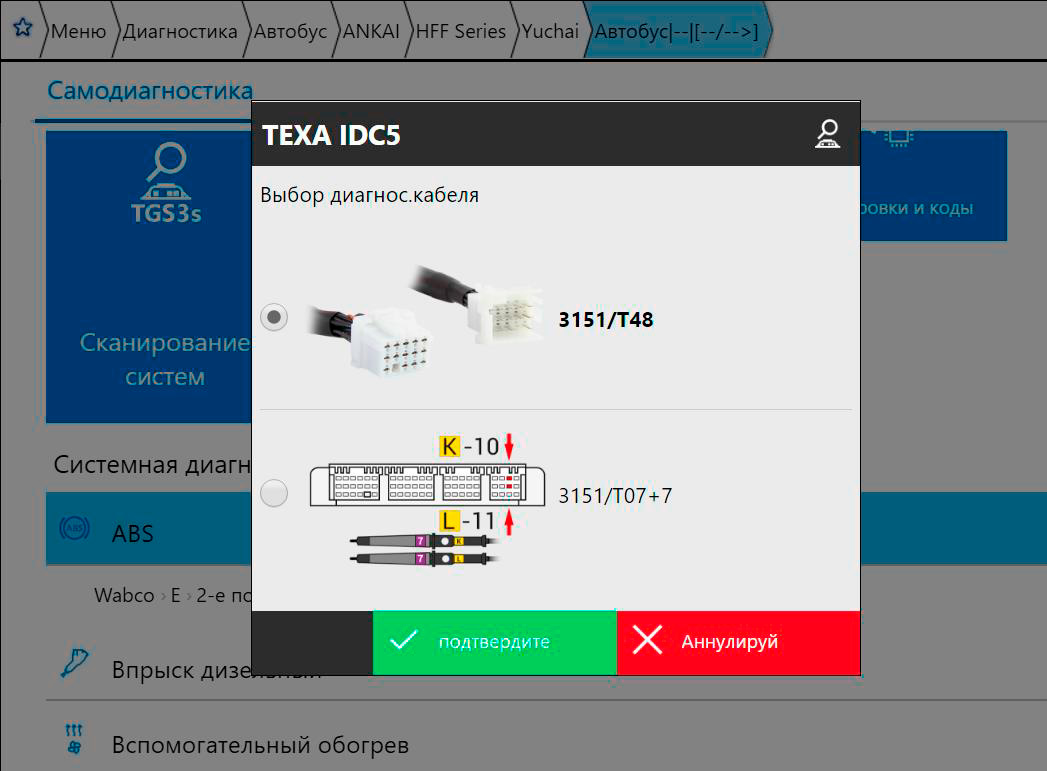Click the vehicle search icon in dialog header
The image size is (1047, 771).
tap(827, 134)
